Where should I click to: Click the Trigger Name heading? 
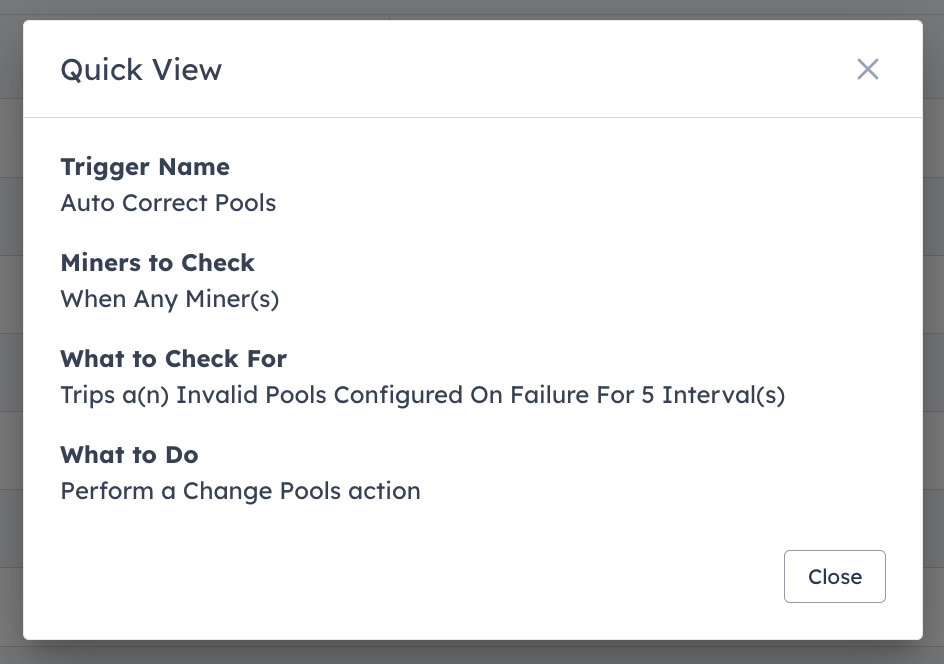click(144, 167)
